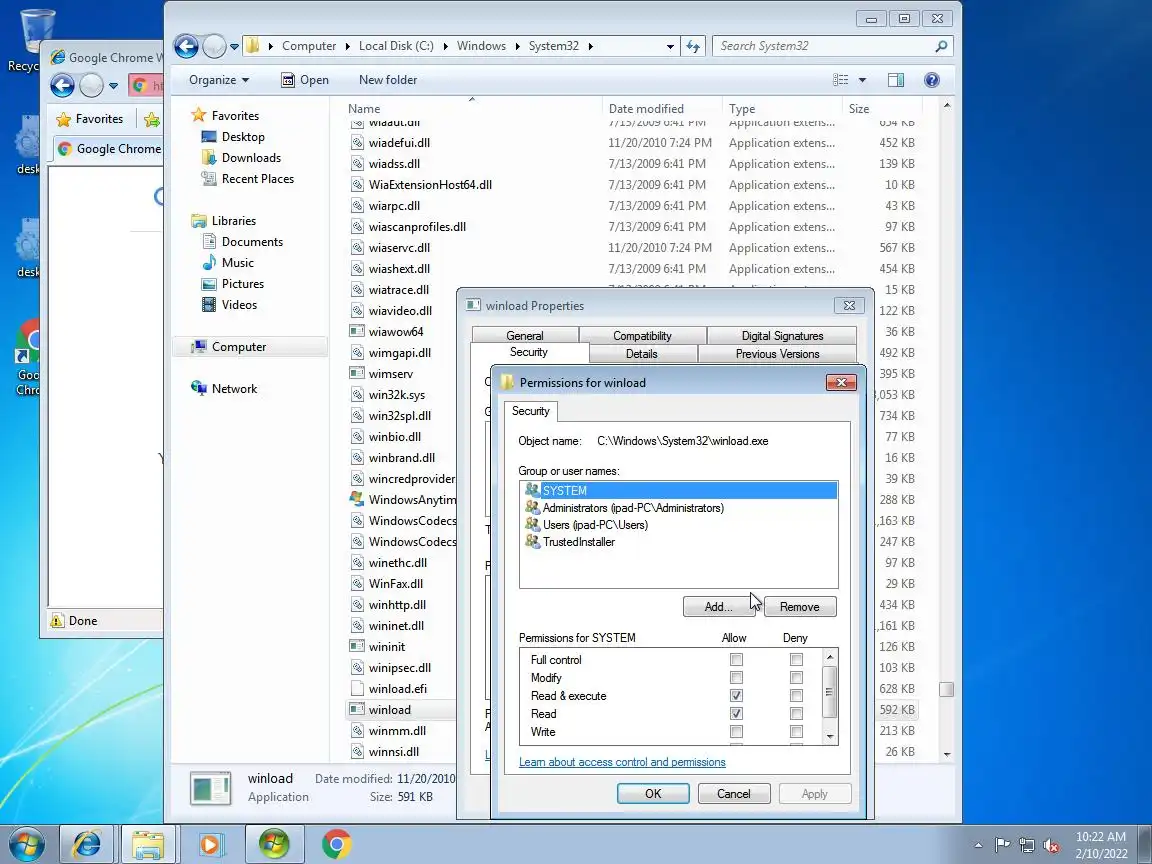Tick Deny for Full control
Screen dimensions: 1152x864
796,660
